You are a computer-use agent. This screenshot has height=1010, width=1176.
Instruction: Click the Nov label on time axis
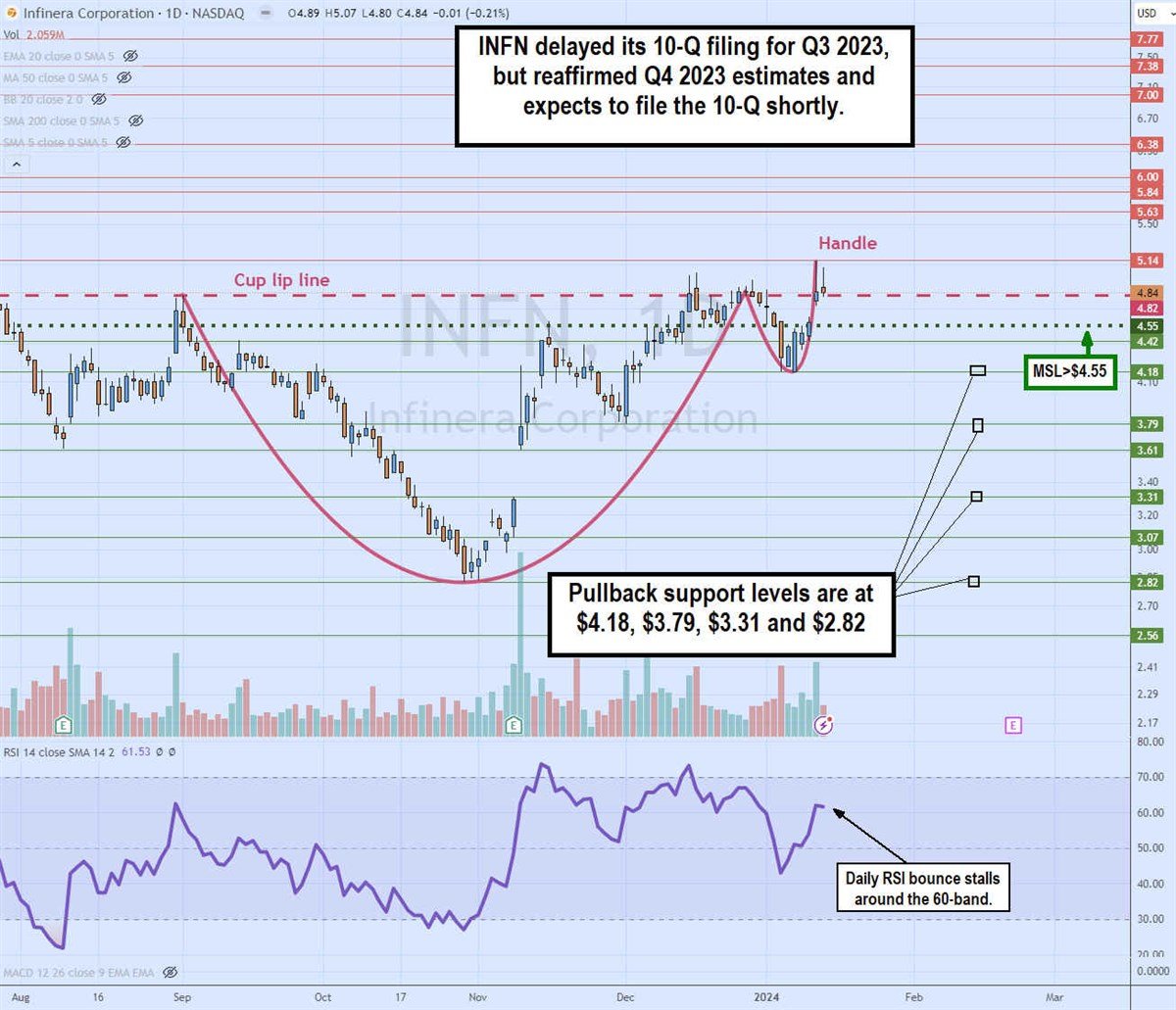click(478, 997)
